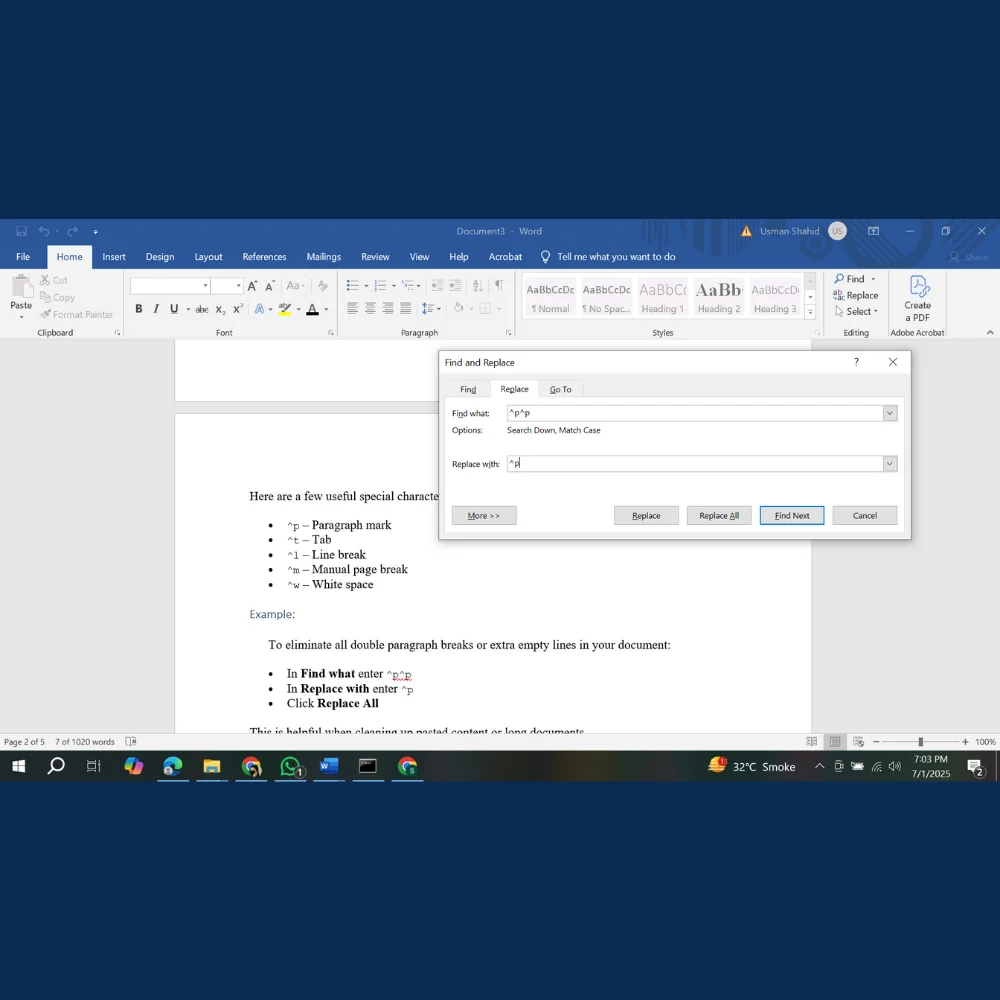Toggle bold formatting in Font group
The height and width of the screenshot is (1000, 1000).
click(x=138, y=309)
